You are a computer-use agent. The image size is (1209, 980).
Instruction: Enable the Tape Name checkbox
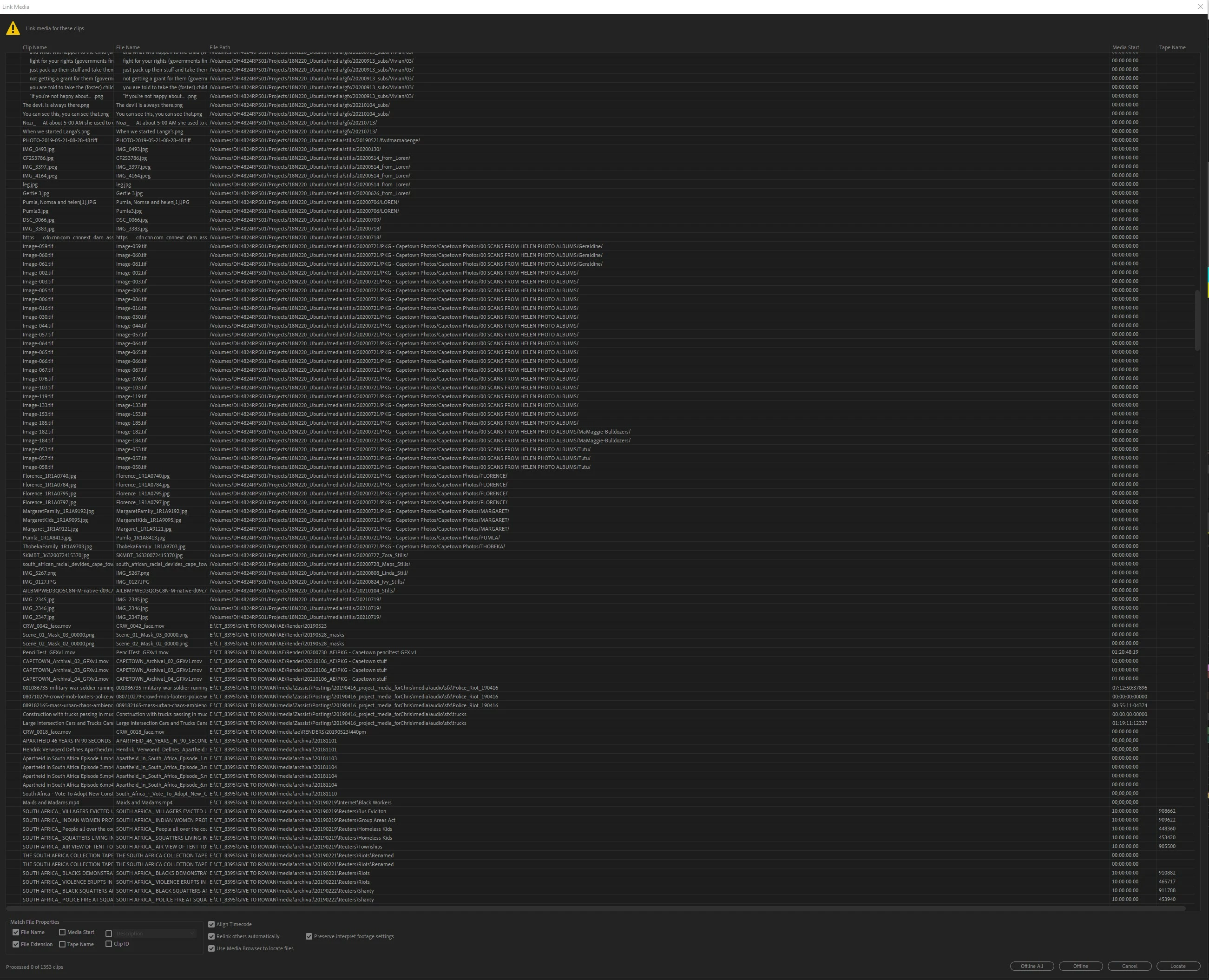(62, 944)
